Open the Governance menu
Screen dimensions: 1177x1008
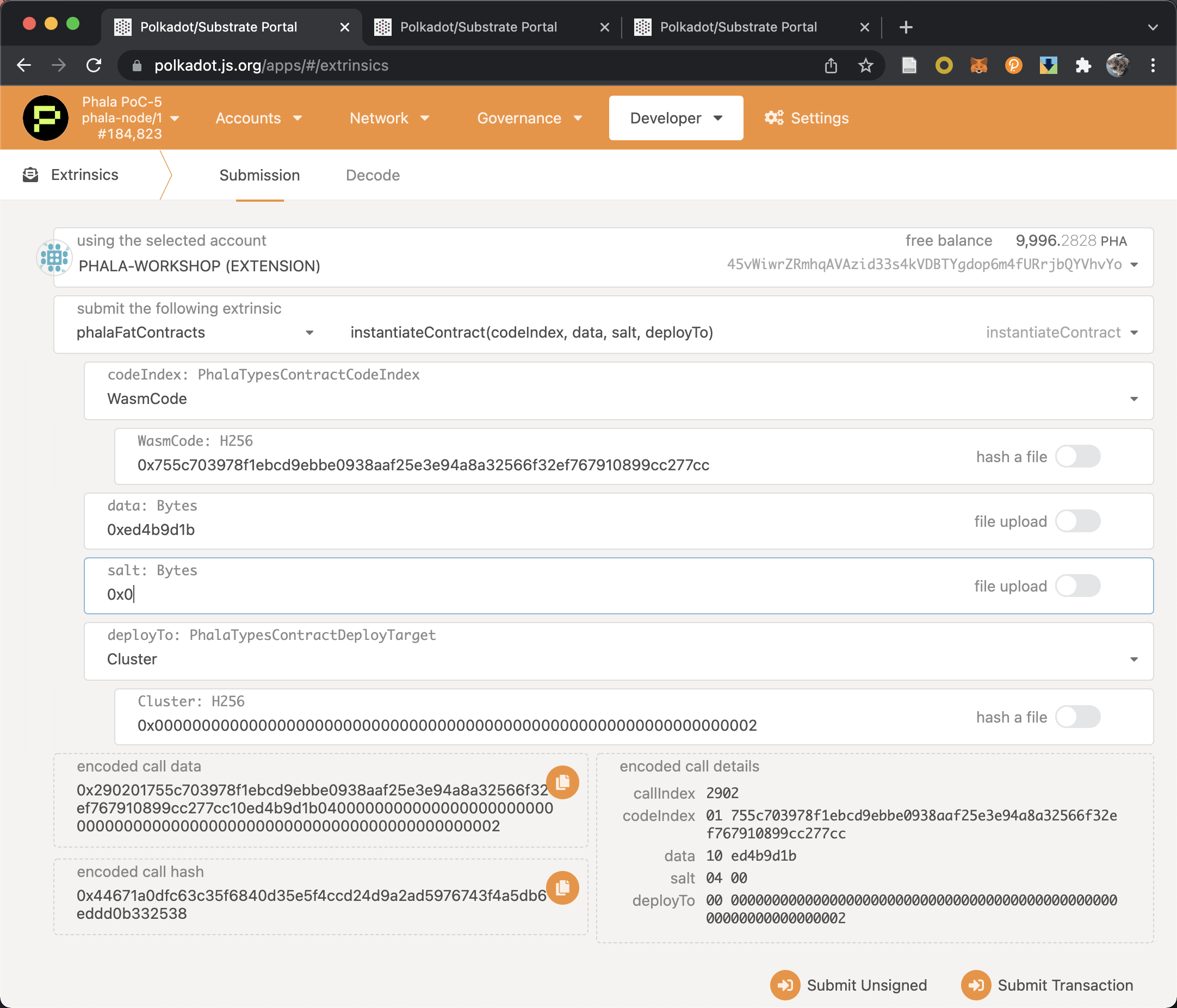[529, 118]
